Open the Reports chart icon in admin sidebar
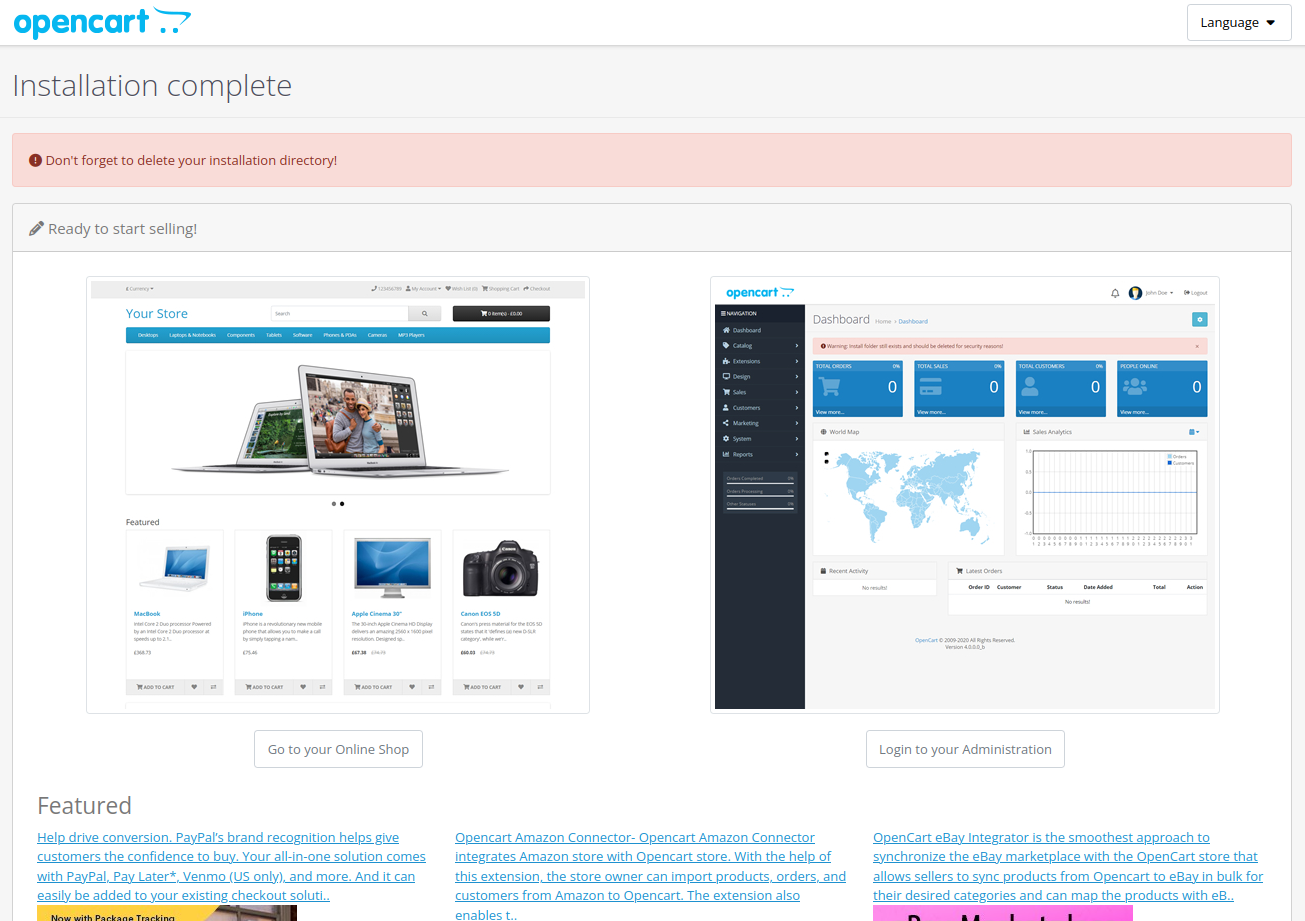Screen dimensions: 1305x921 726,453
